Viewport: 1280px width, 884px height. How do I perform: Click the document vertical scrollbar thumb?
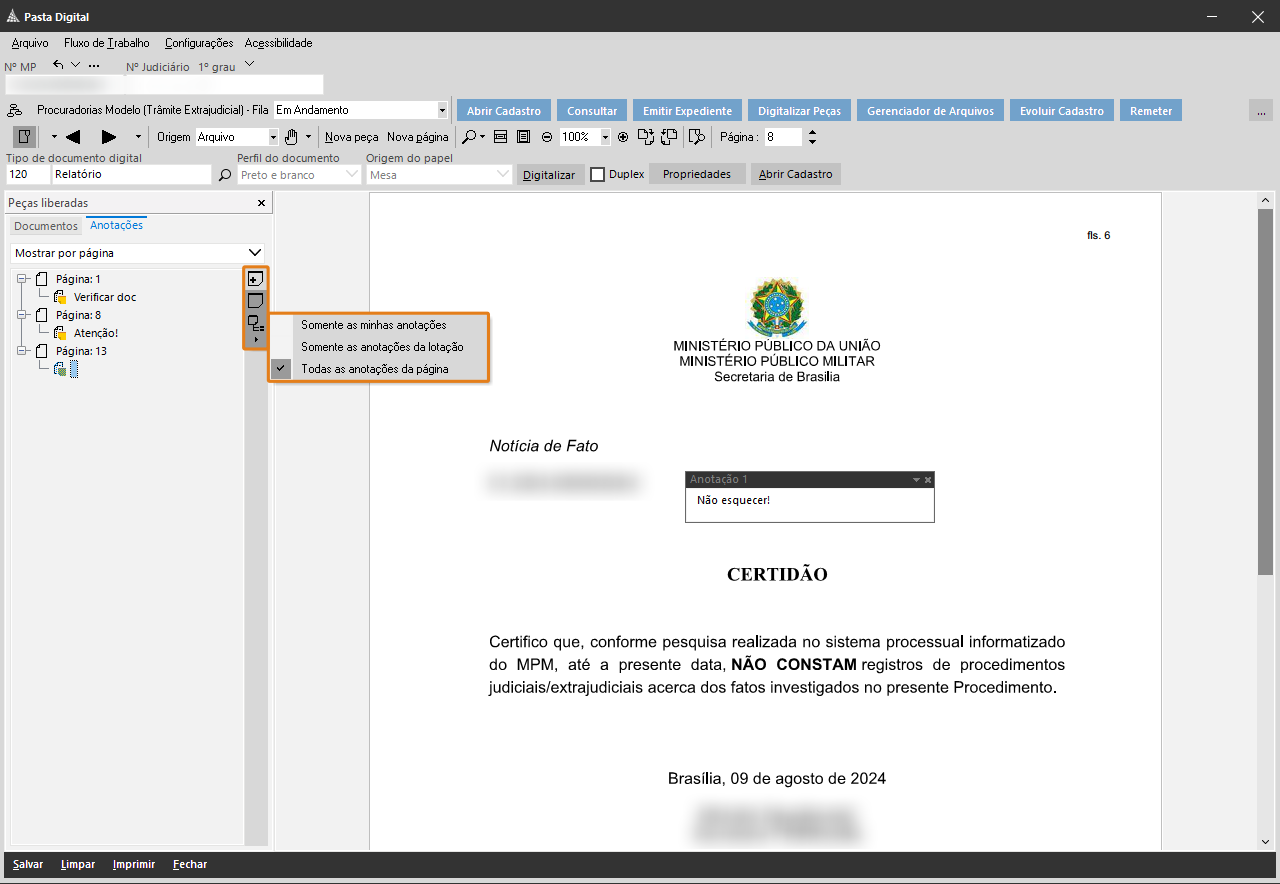tap(1266, 392)
